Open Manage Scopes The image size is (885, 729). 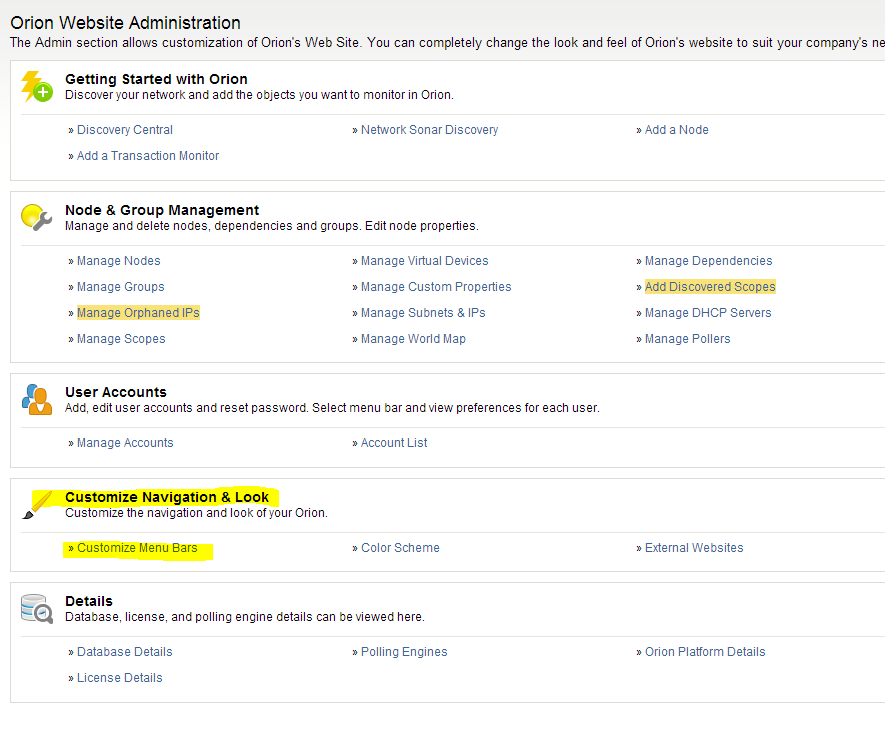121,339
